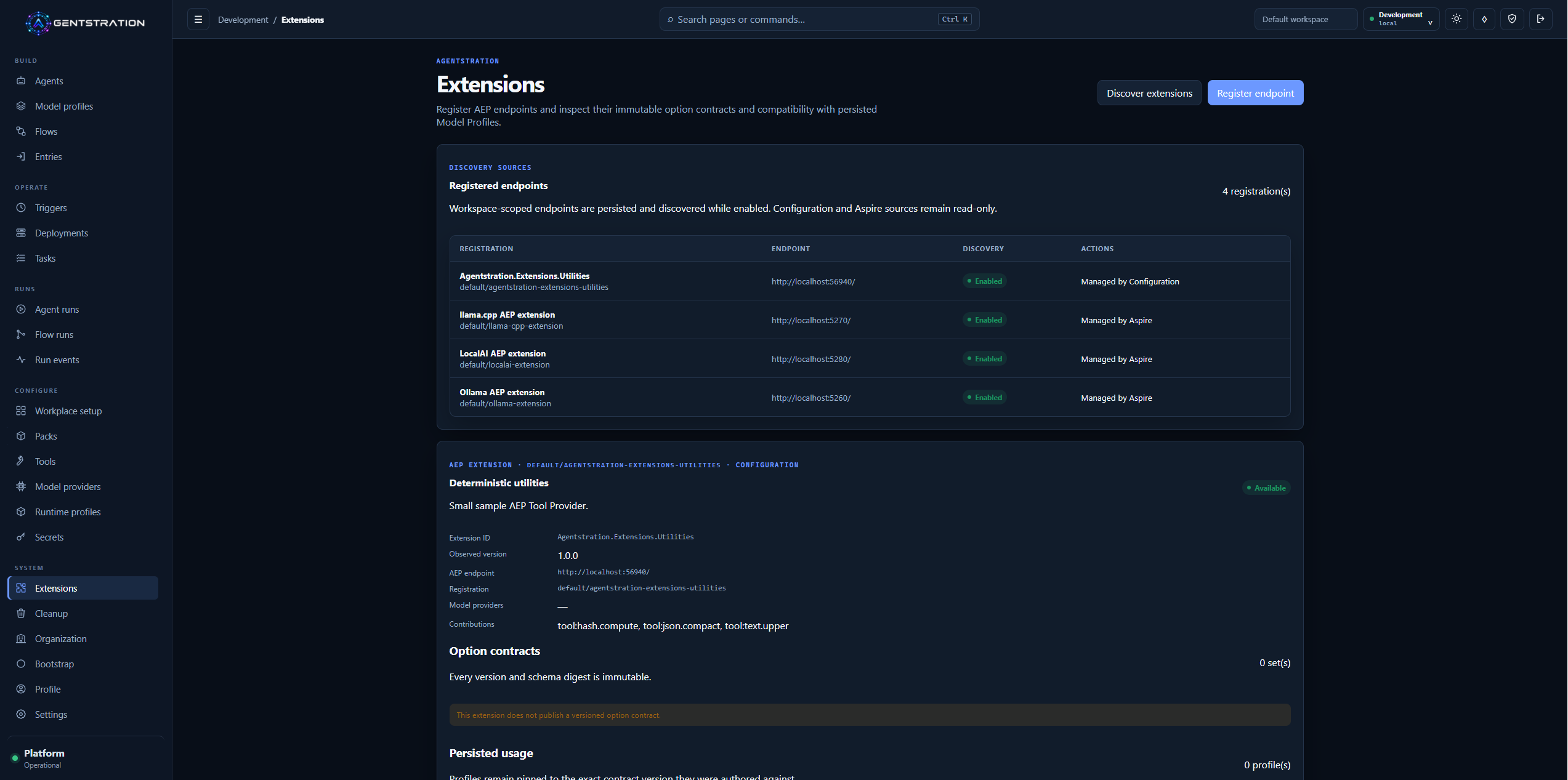This screenshot has width=1568, height=780.
Task: Click the REGISTRATION column header
Action: coord(486,249)
